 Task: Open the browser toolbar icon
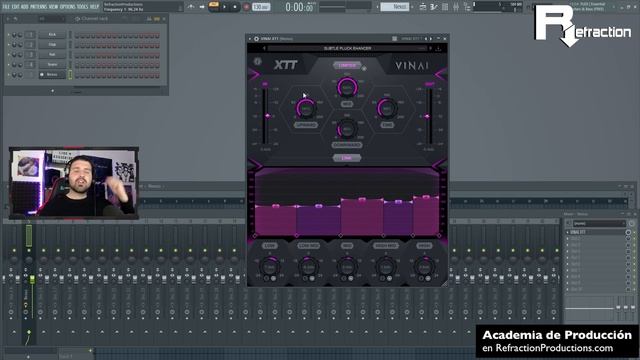(467, 7)
